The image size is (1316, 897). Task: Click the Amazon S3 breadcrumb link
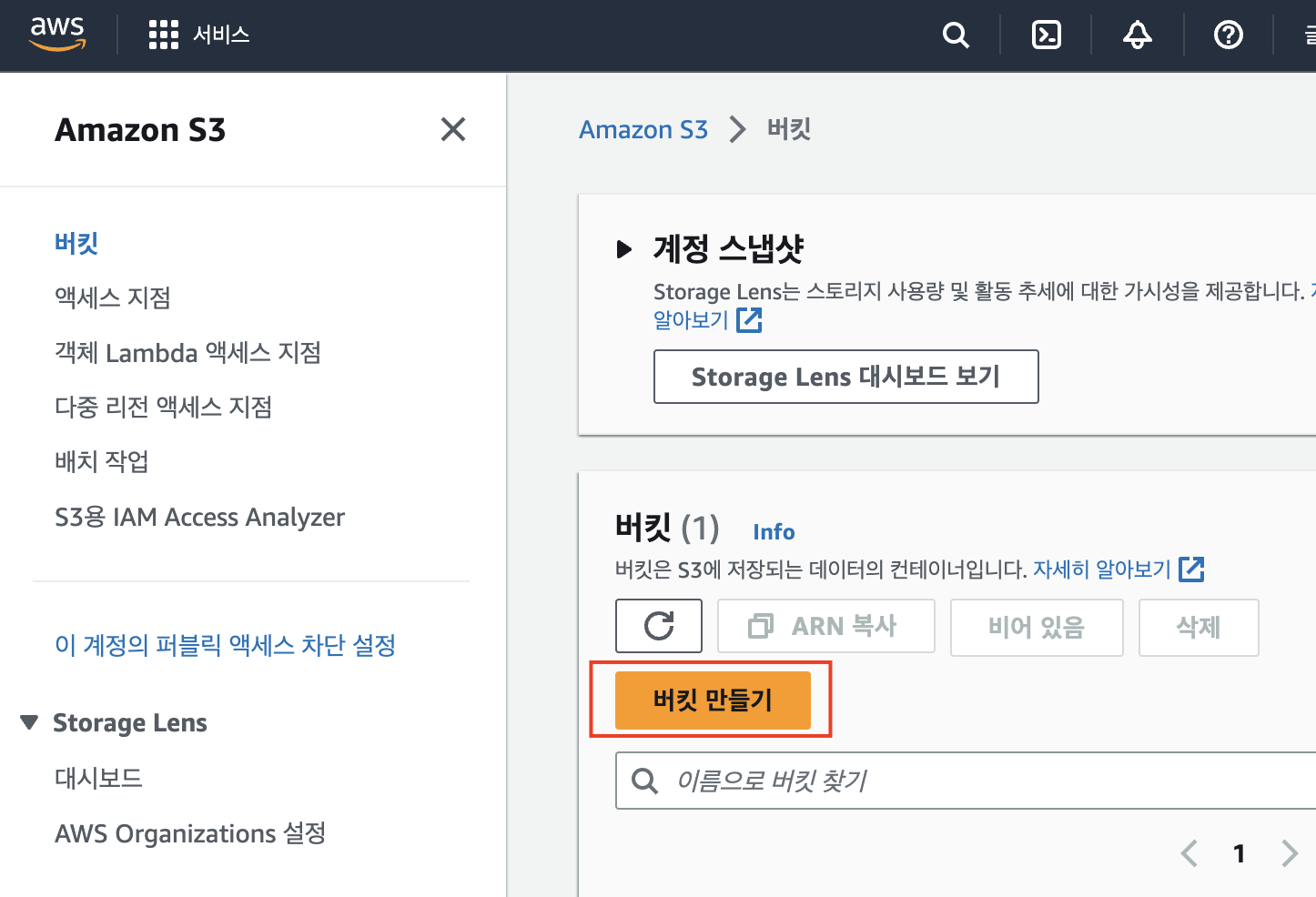click(x=643, y=129)
